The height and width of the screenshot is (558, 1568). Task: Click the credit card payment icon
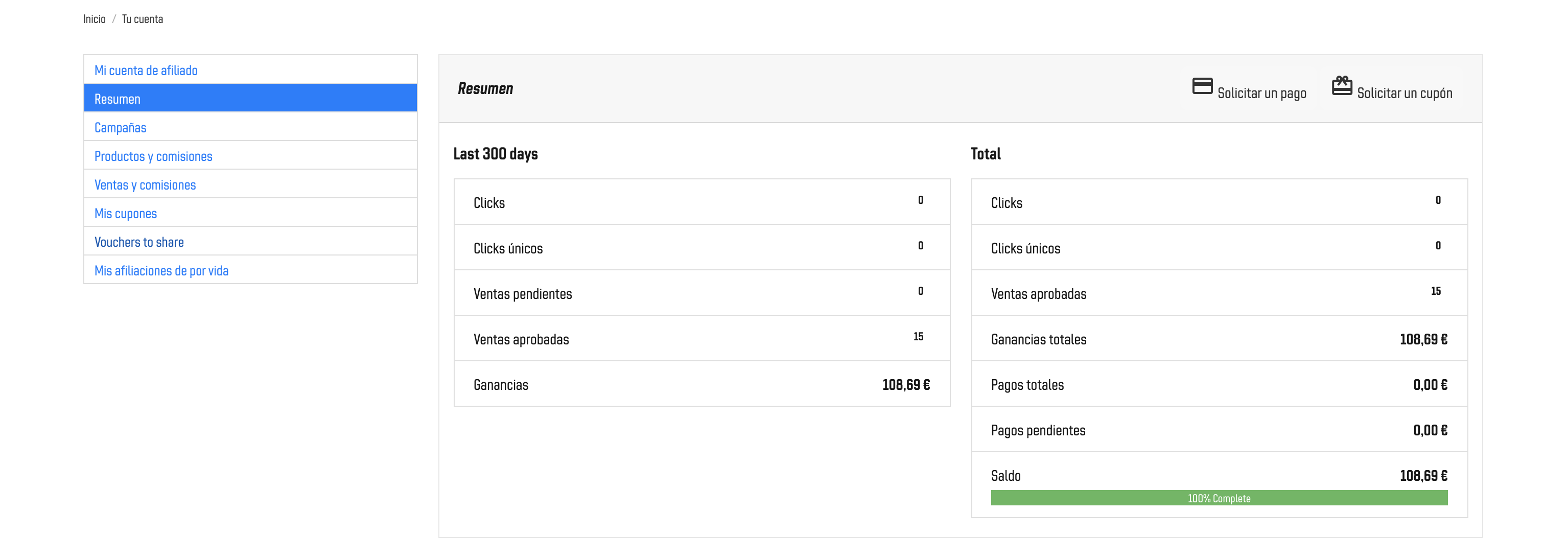pyautogui.click(x=1202, y=86)
